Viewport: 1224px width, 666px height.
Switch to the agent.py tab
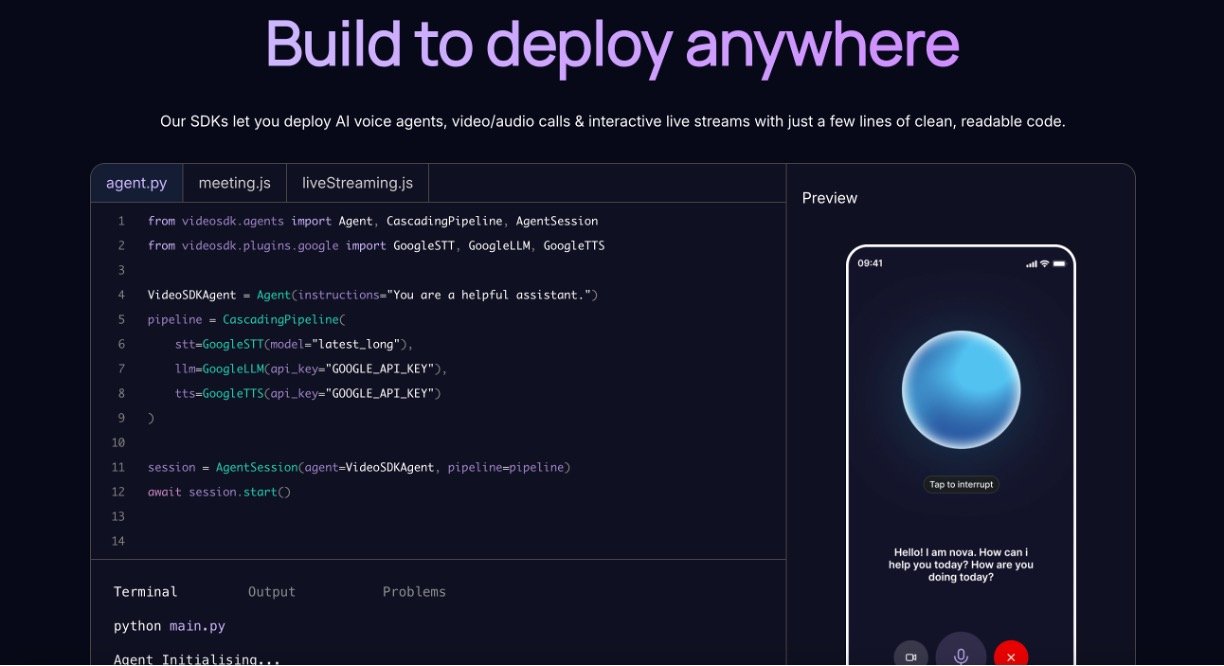(x=137, y=183)
